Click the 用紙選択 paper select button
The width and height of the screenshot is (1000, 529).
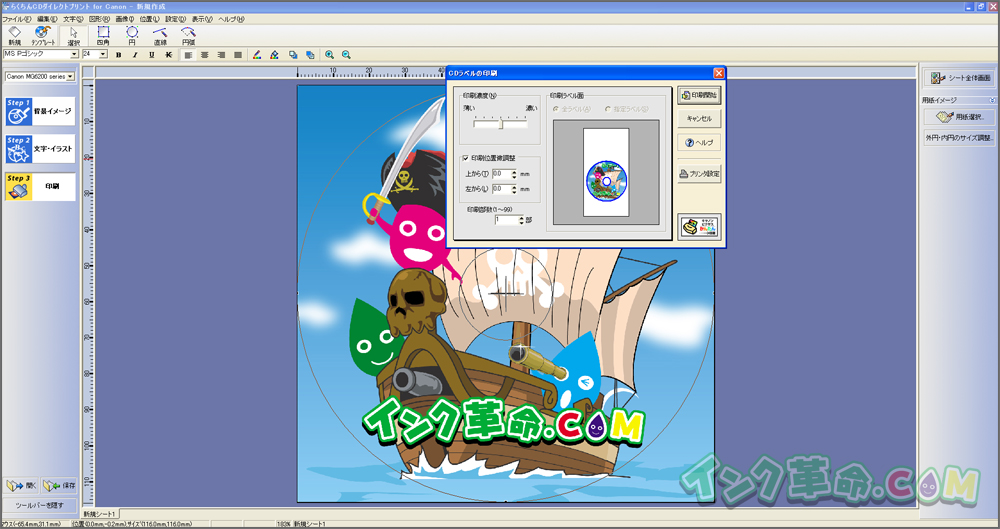pos(959,117)
